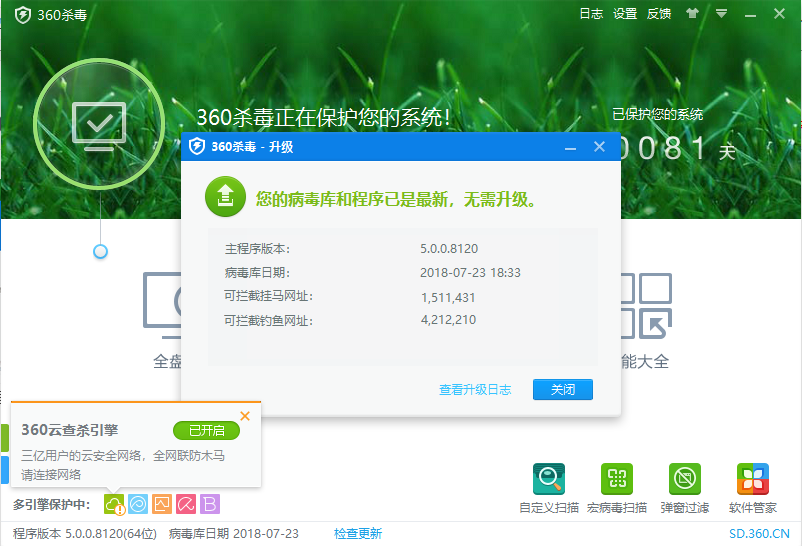
Task: Click 已保护您的系统 days counter text
Action: click(x=657, y=114)
